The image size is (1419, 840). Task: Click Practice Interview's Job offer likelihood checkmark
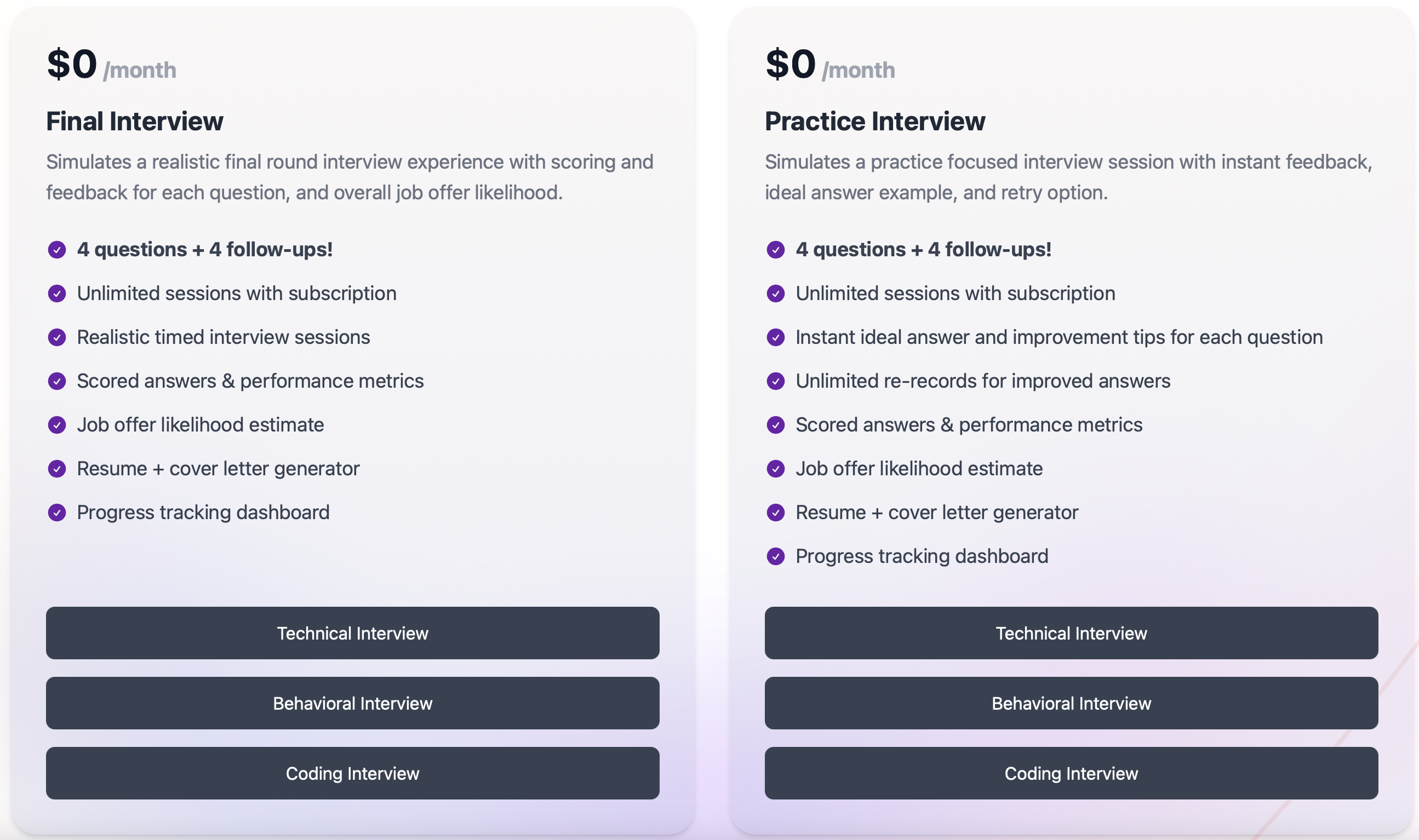tap(775, 469)
